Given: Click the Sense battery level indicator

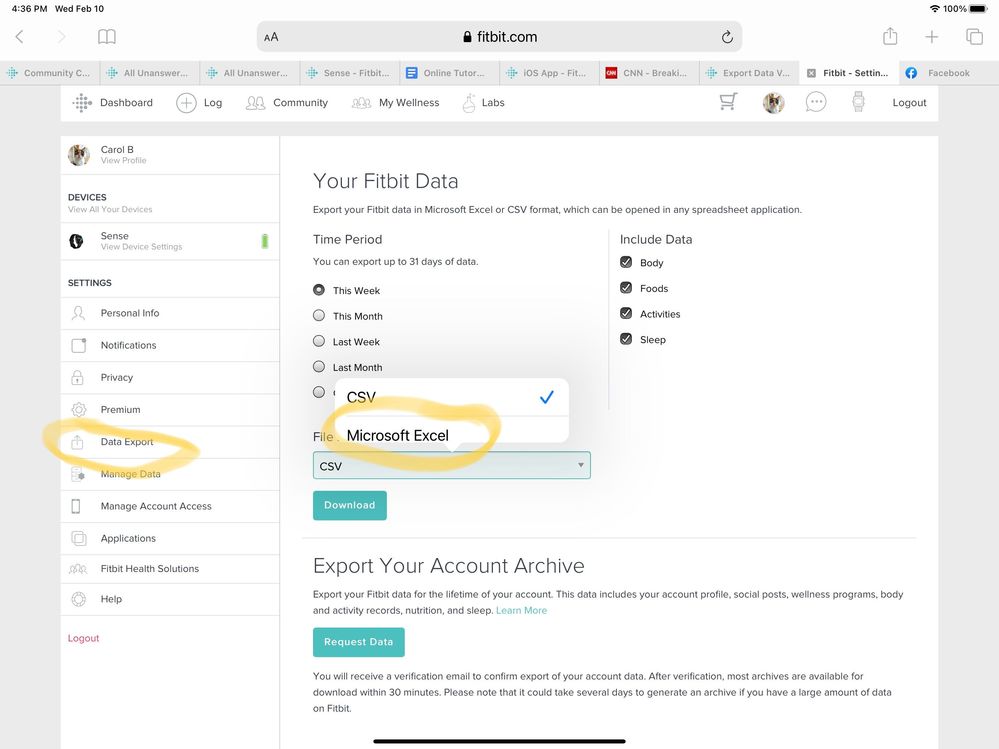Looking at the screenshot, I should pos(264,241).
